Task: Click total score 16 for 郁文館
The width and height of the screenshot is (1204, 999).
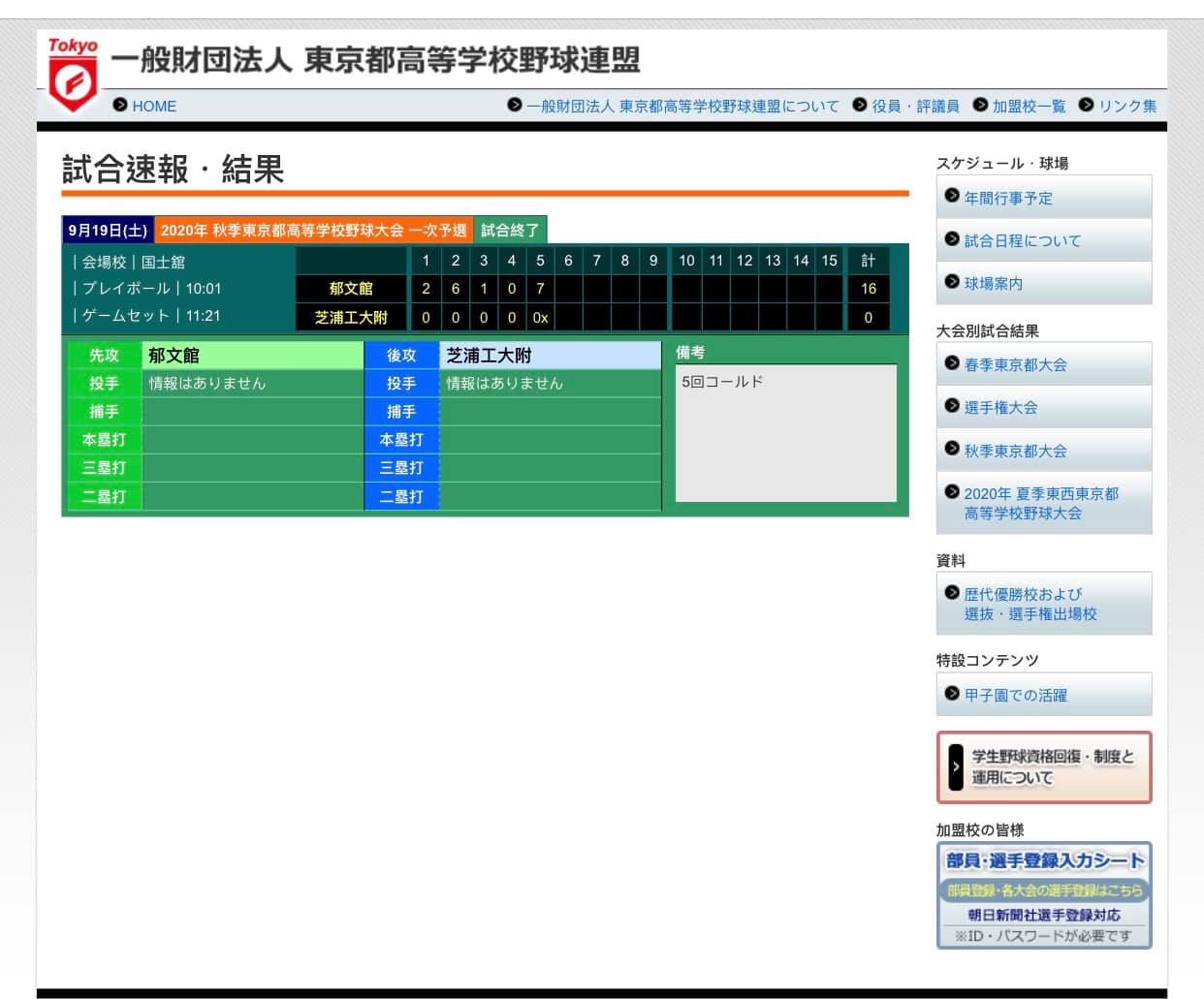Action: (869, 288)
